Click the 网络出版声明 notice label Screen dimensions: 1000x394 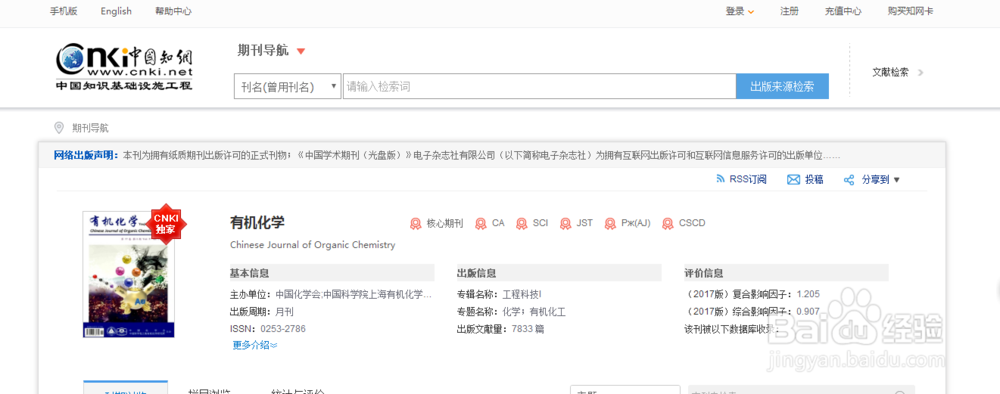coord(87,155)
